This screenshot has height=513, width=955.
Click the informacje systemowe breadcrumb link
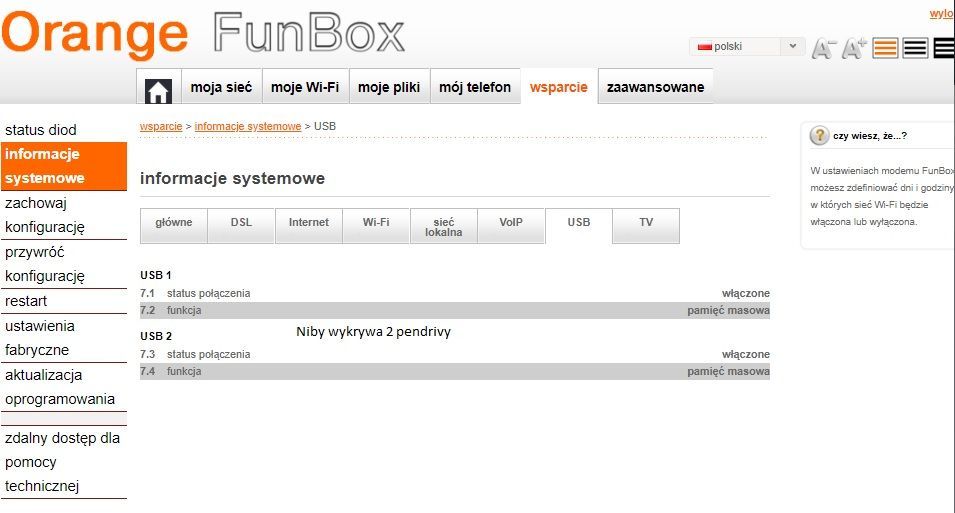(x=248, y=126)
